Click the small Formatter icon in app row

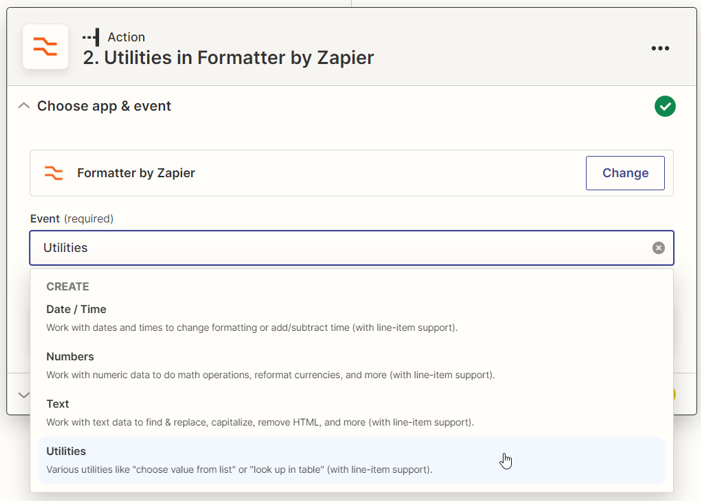(54, 173)
